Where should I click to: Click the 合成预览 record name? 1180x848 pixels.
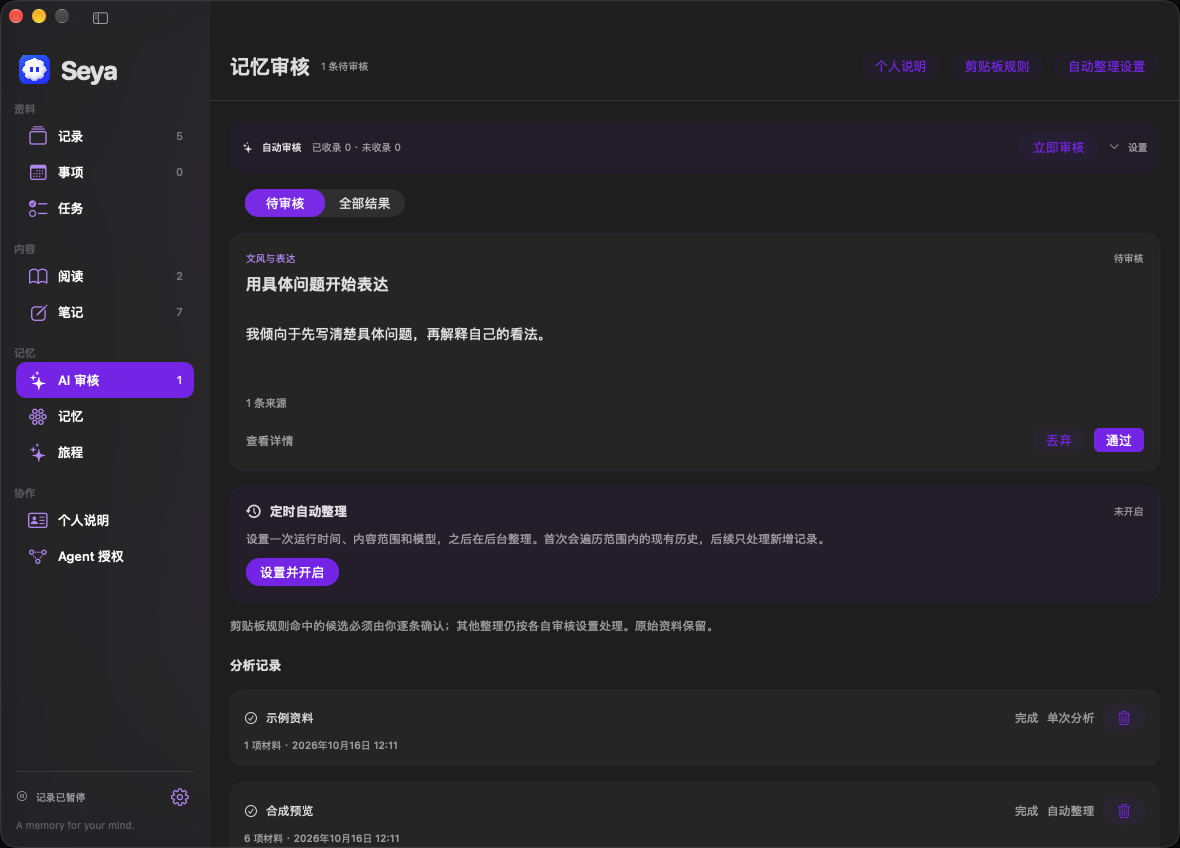tap(290, 810)
